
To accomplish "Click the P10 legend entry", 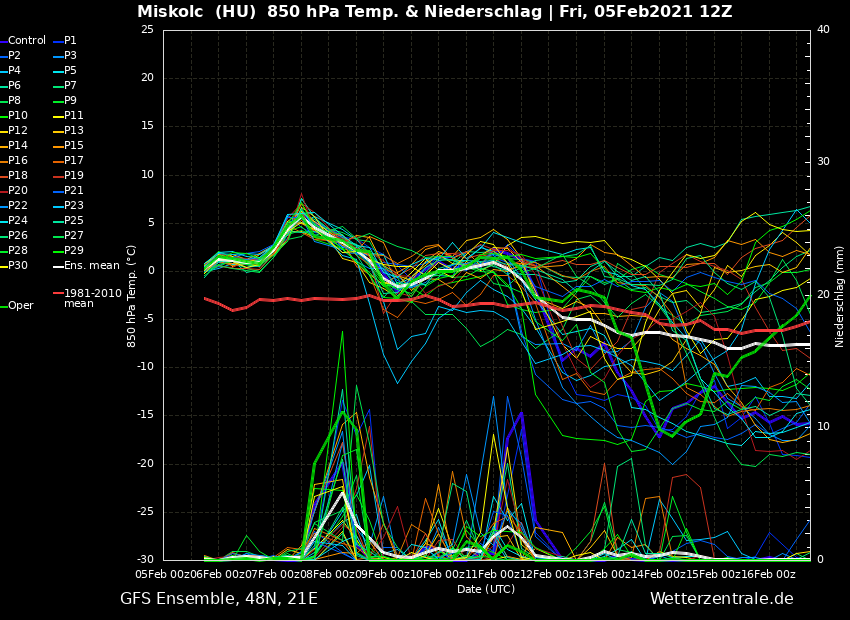I will 18,116.
